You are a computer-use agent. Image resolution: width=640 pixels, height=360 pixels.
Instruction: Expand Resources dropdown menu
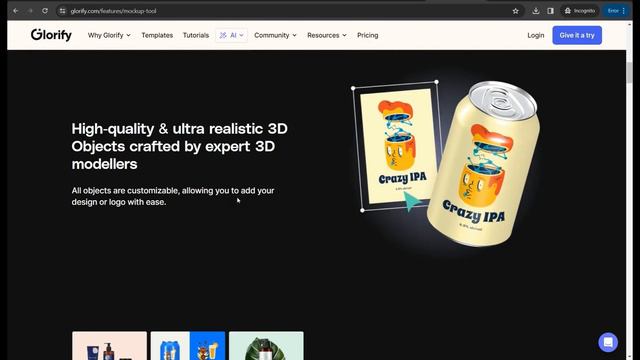pyautogui.click(x=327, y=36)
